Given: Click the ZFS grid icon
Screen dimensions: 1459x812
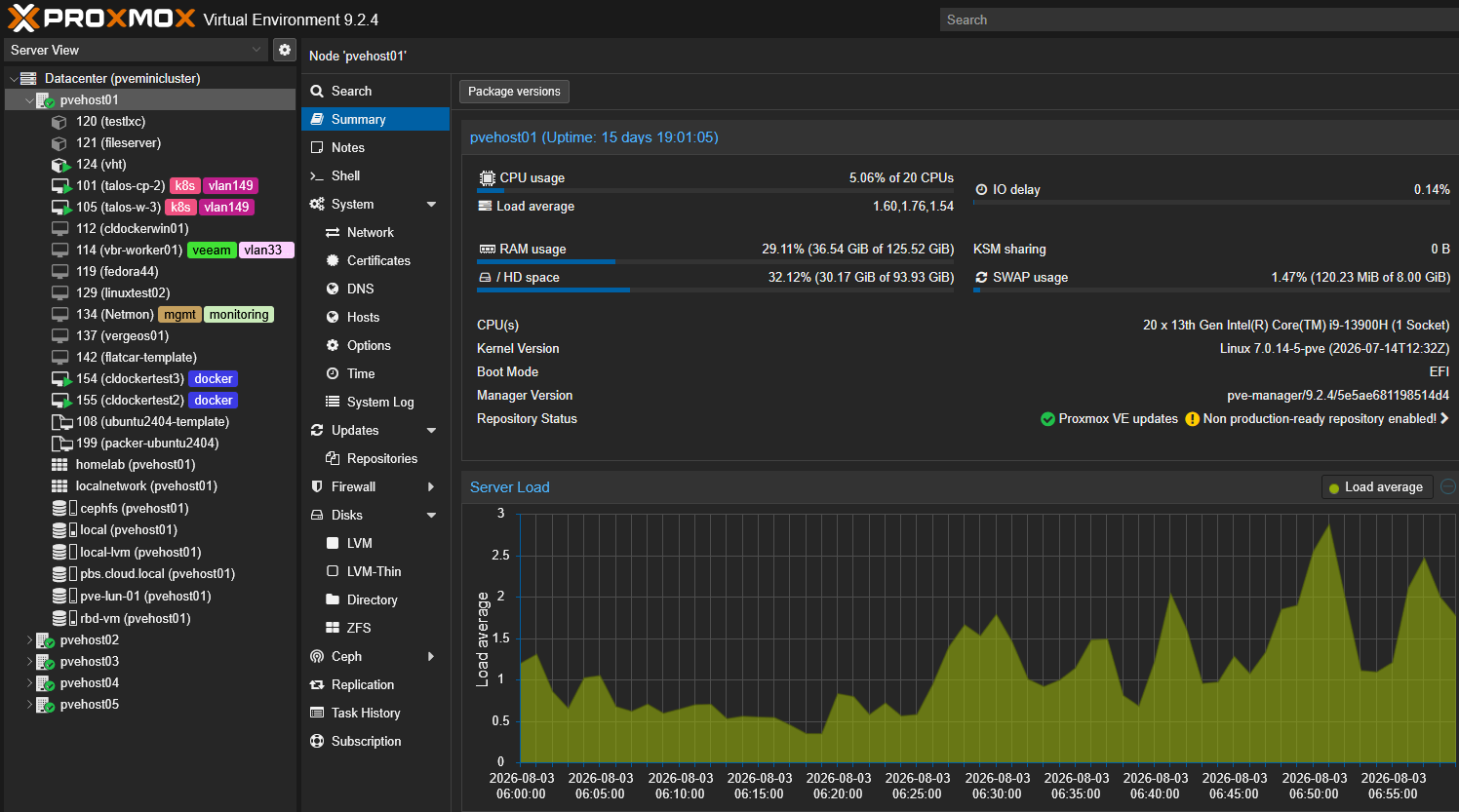Looking at the screenshot, I should click(x=333, y=628).
